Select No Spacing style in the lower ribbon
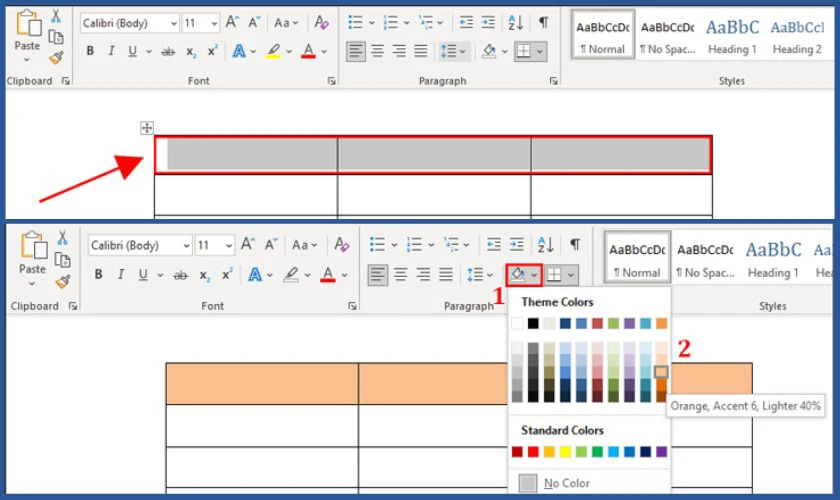The width and height of the screenshot is (840, 500). pyautogui.click(x=705, y=260)
